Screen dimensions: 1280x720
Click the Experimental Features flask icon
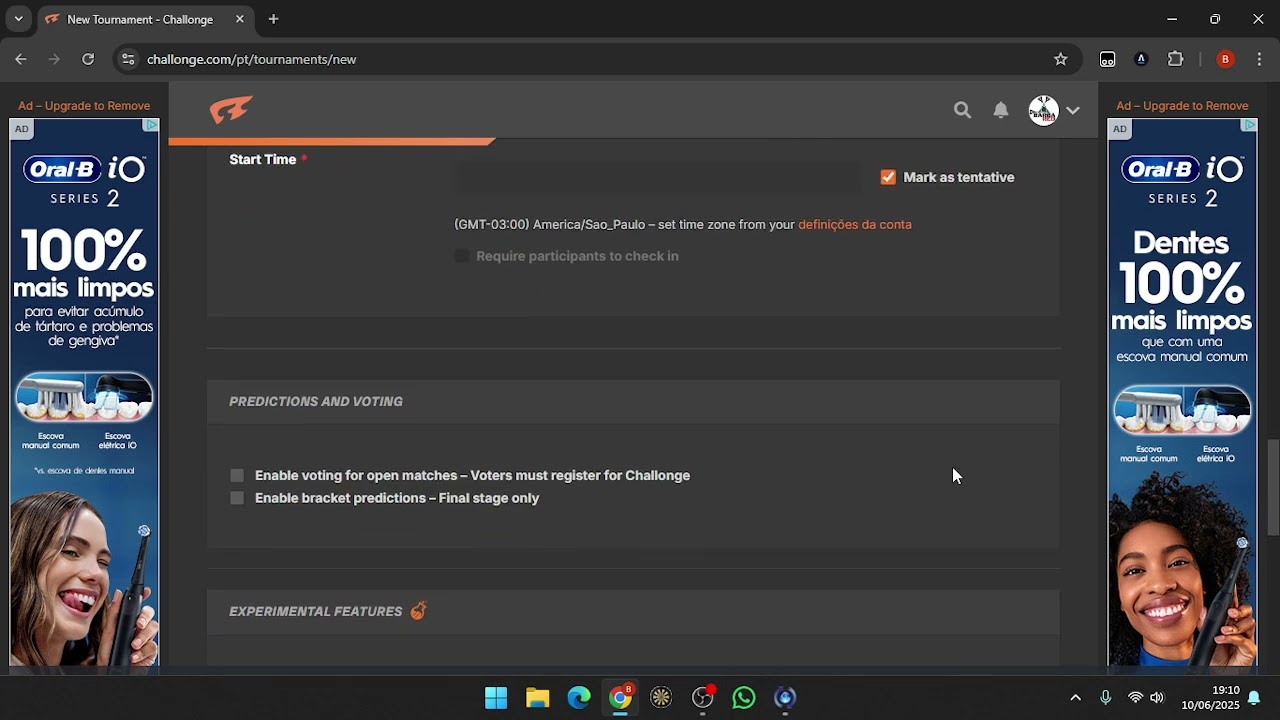418,610
